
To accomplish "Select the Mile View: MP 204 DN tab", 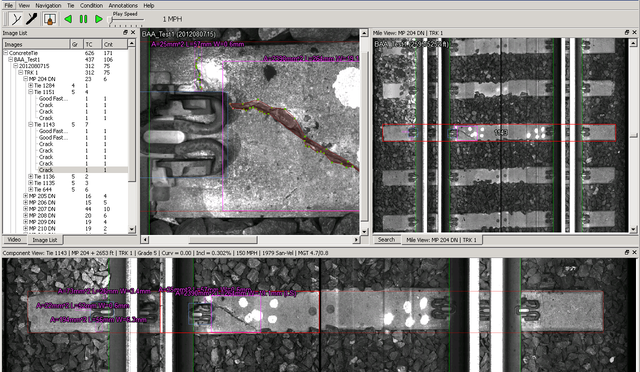I will 442,240.
